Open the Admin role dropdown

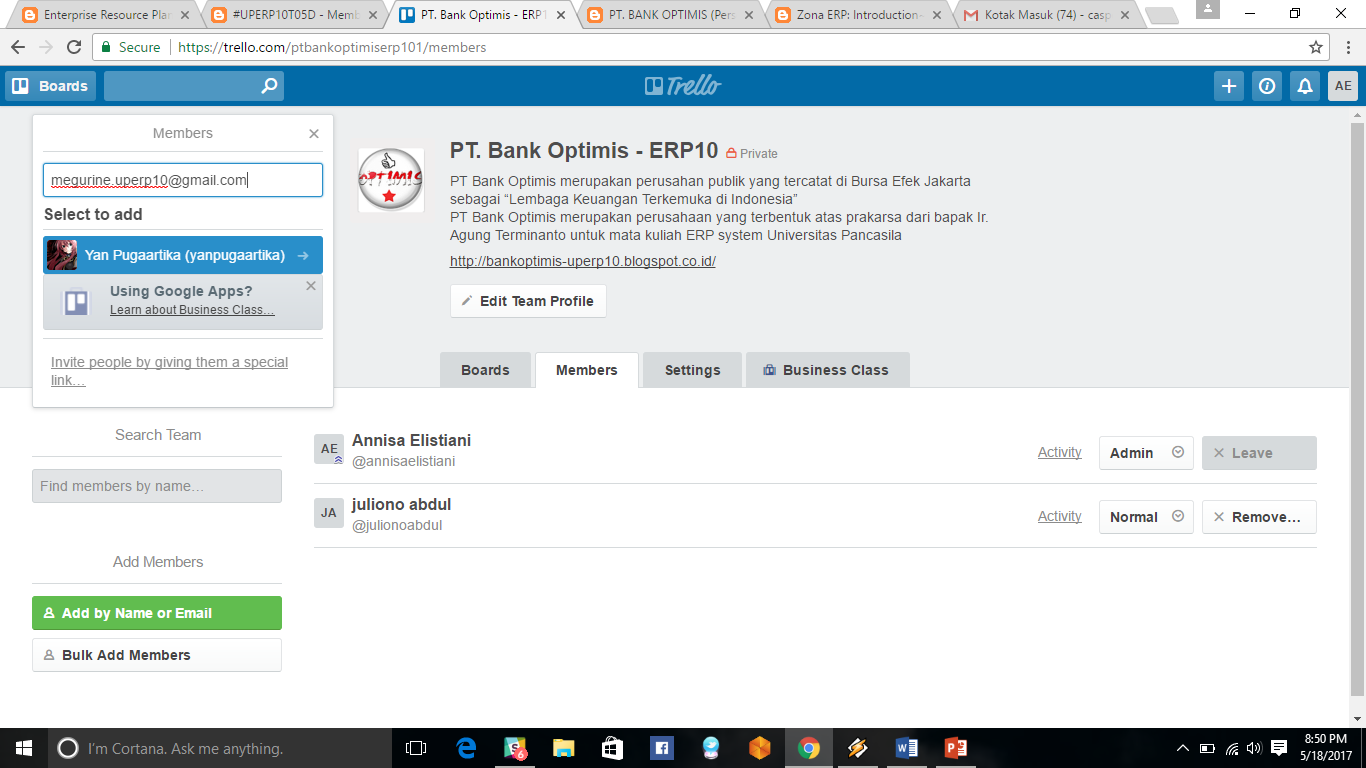coord(1146,453)
